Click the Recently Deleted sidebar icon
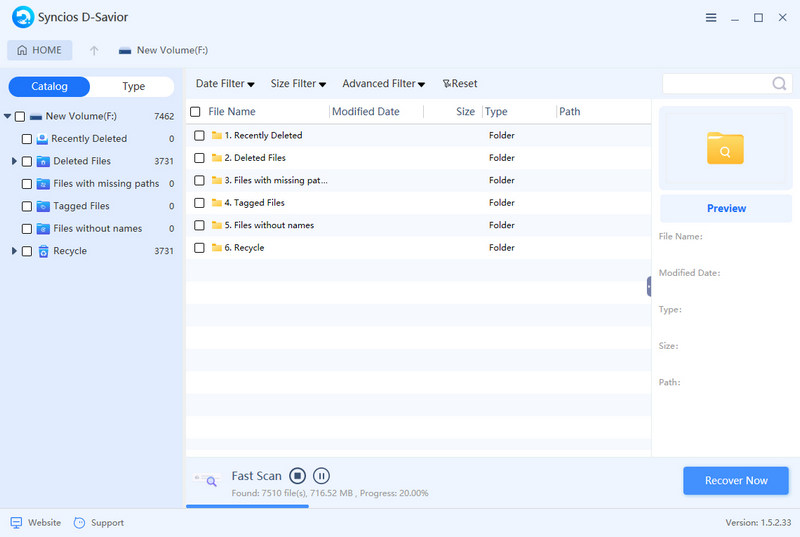The image size is (800, 537). (42, 139)
